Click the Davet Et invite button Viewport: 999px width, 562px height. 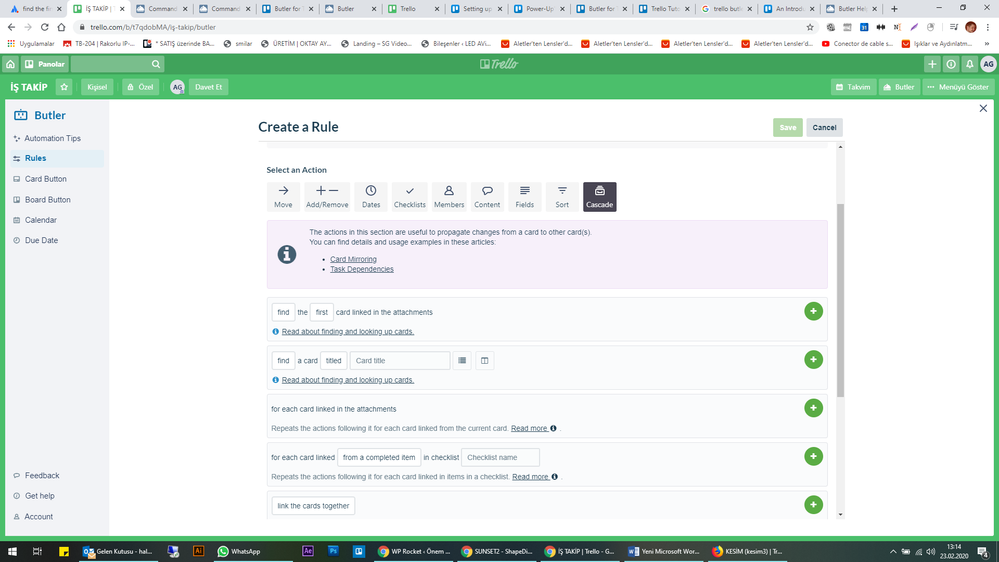point(208,87)
